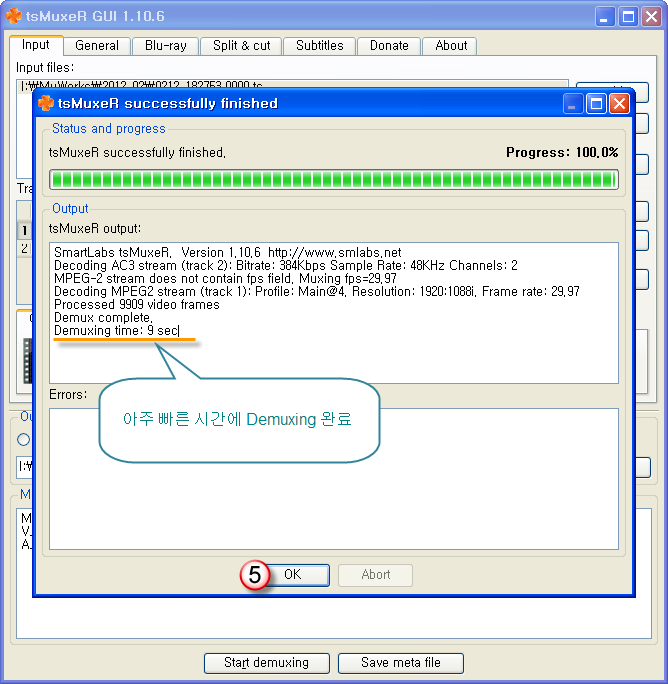Click the tsMuxeR GUI main window icon
The image size is (668, 684).
click(x=14, y=16)
